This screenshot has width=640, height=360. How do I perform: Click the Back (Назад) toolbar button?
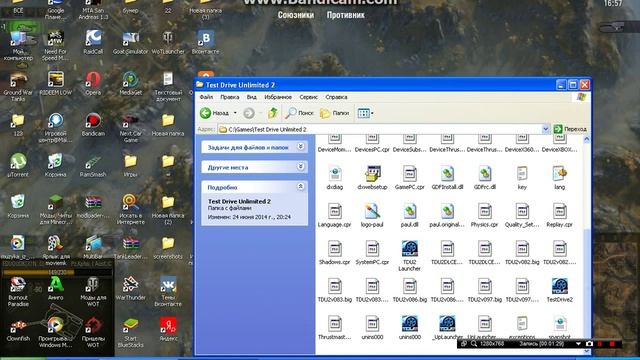tap(214, 113)
